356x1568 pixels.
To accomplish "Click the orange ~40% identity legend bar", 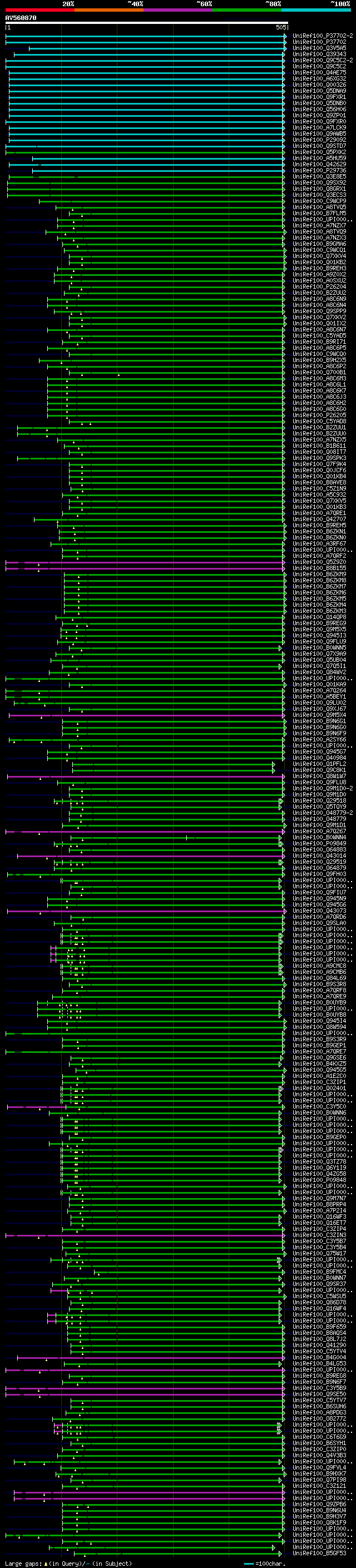I will (x=108, y=10).
